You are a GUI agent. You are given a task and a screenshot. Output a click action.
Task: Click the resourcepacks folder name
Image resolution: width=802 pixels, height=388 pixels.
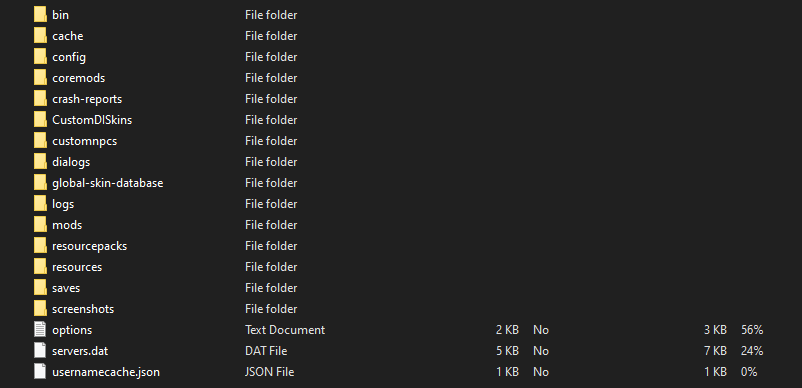point(90,246)
